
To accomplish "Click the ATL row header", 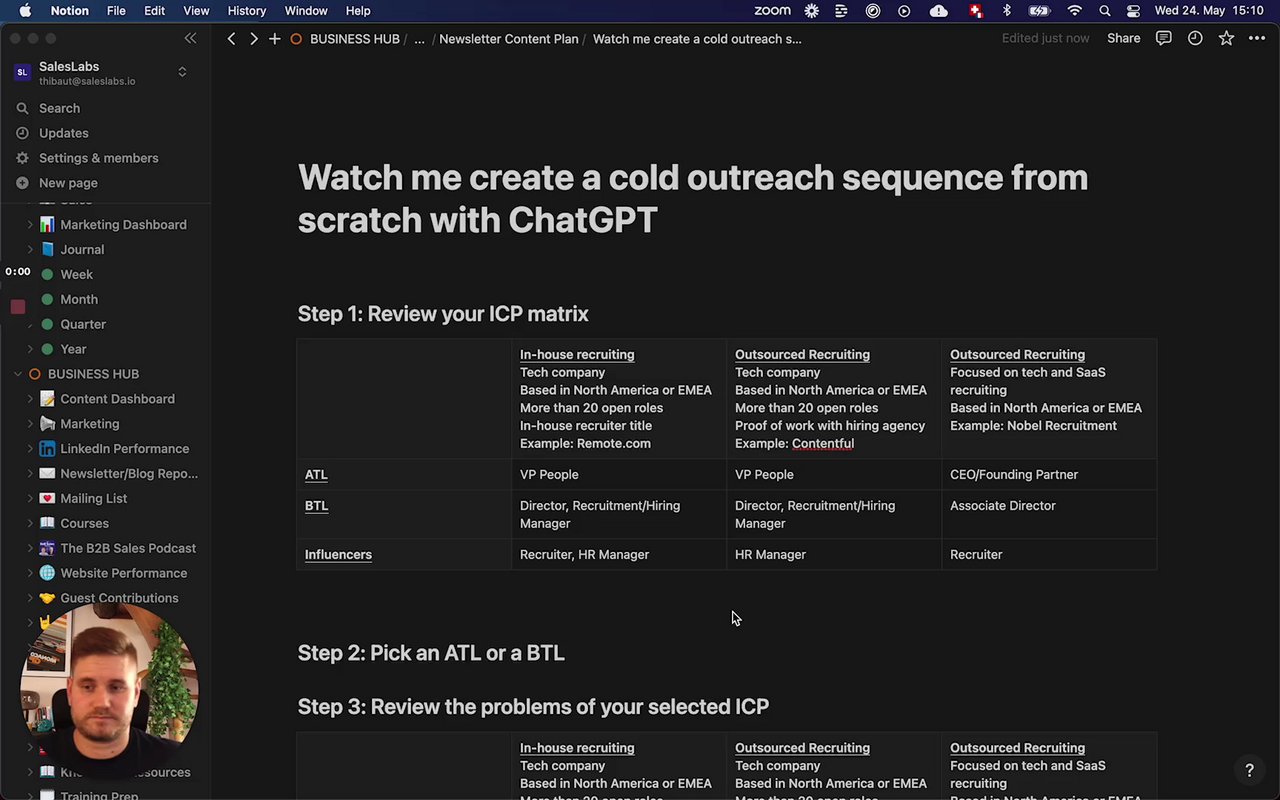I will (316, 474).
